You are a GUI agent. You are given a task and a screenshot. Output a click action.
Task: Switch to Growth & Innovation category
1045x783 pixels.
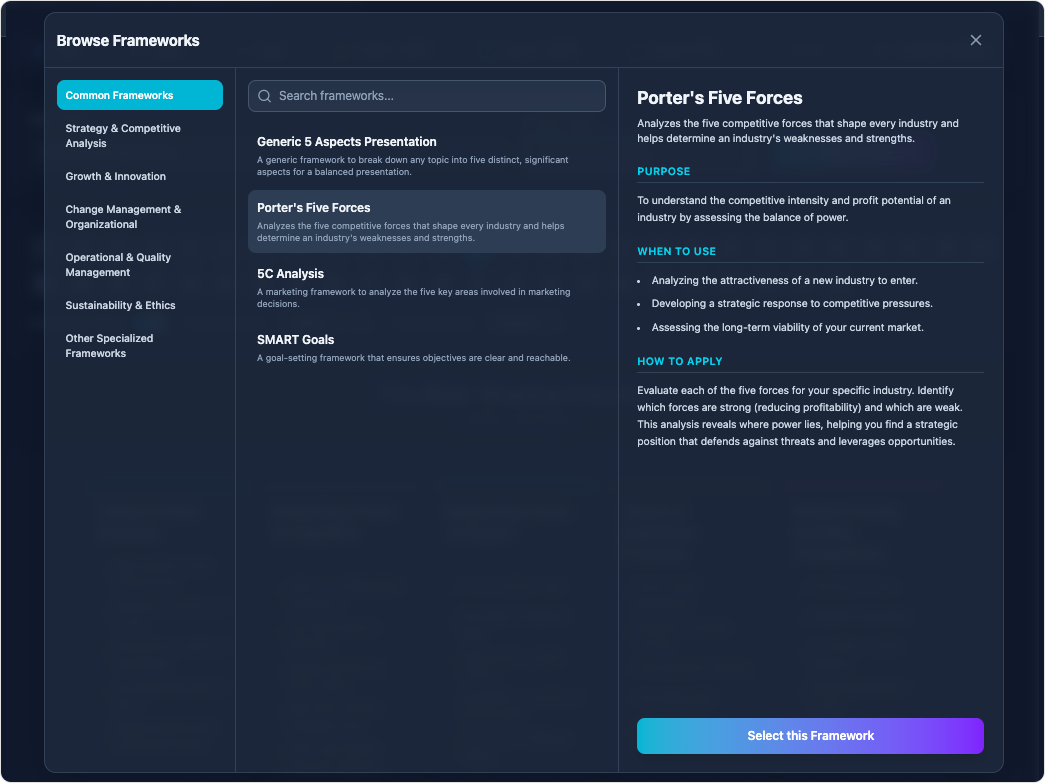(x=116, y=176)
